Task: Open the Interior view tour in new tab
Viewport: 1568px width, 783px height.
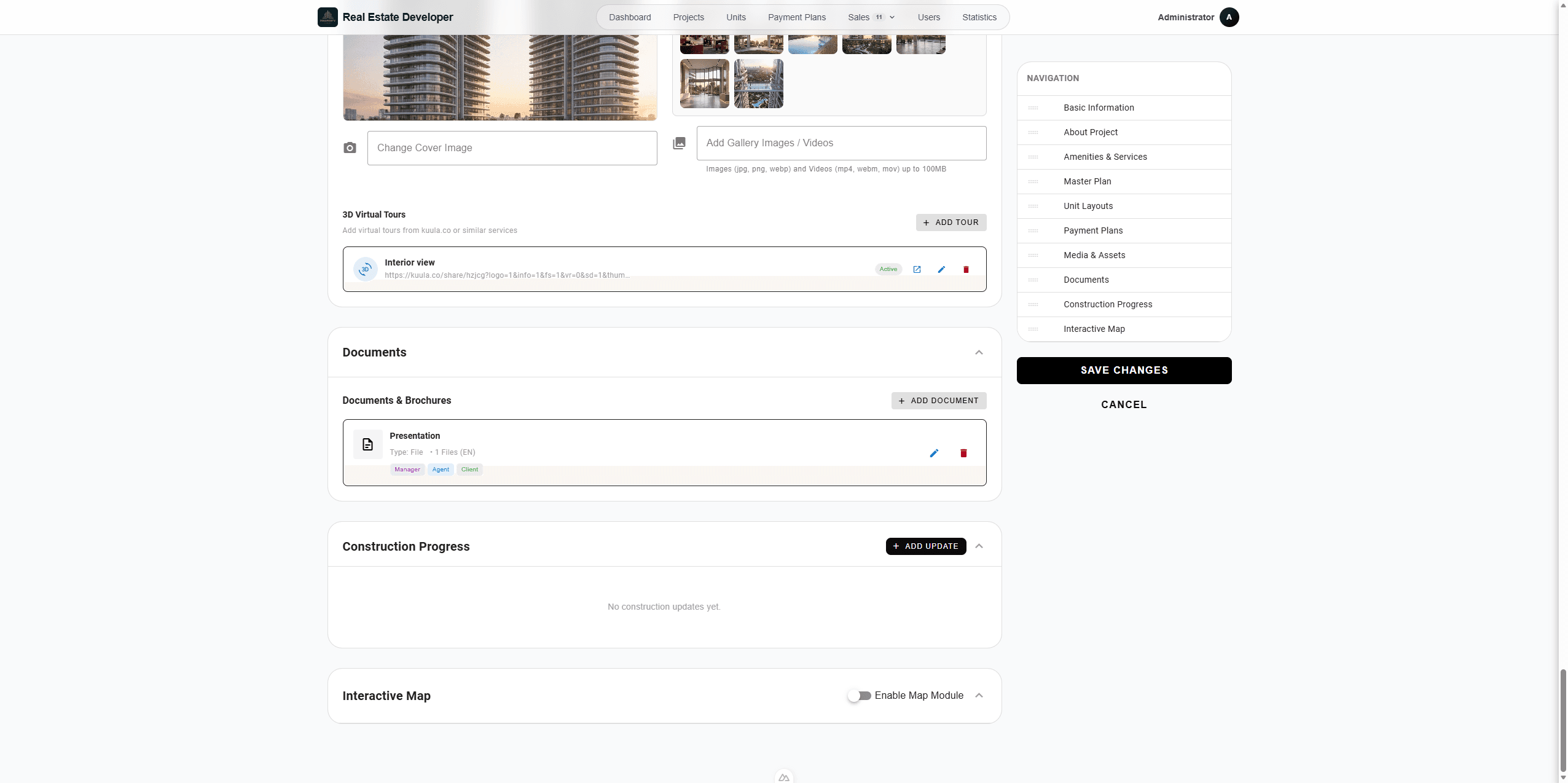Action: [x=917, y=269]
